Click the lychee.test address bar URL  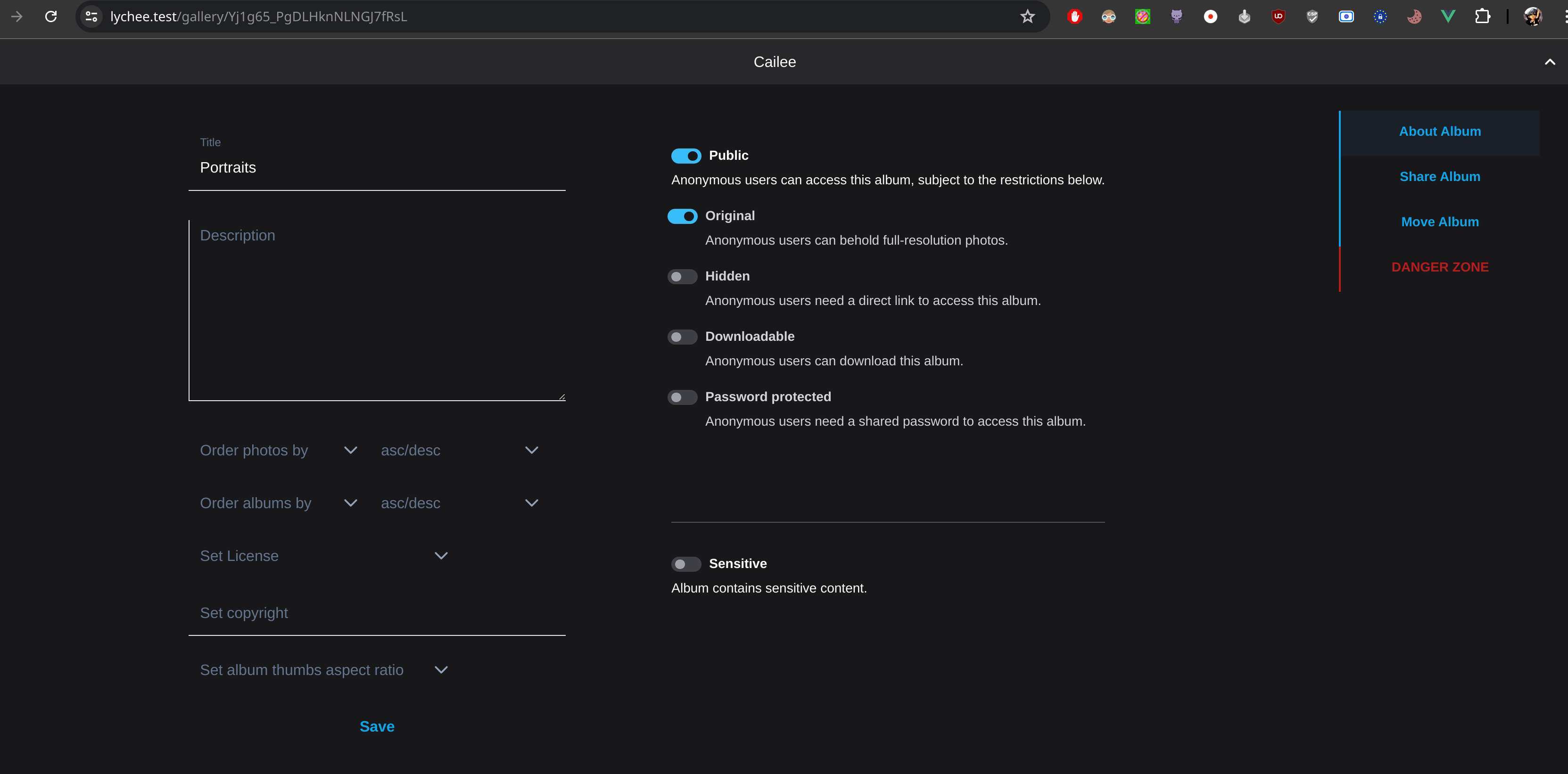(259, 16)
